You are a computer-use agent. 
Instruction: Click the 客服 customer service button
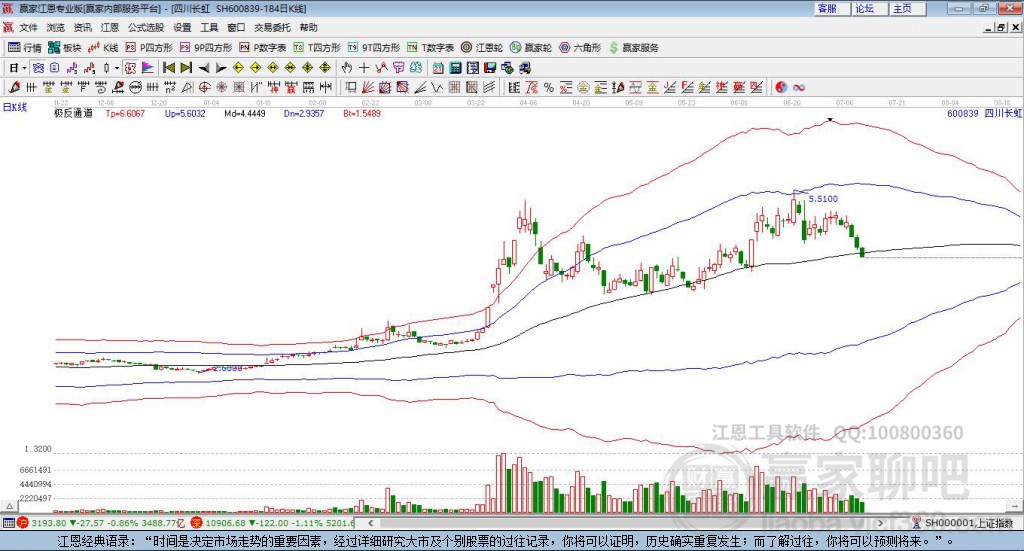click(x=831, y=8)
